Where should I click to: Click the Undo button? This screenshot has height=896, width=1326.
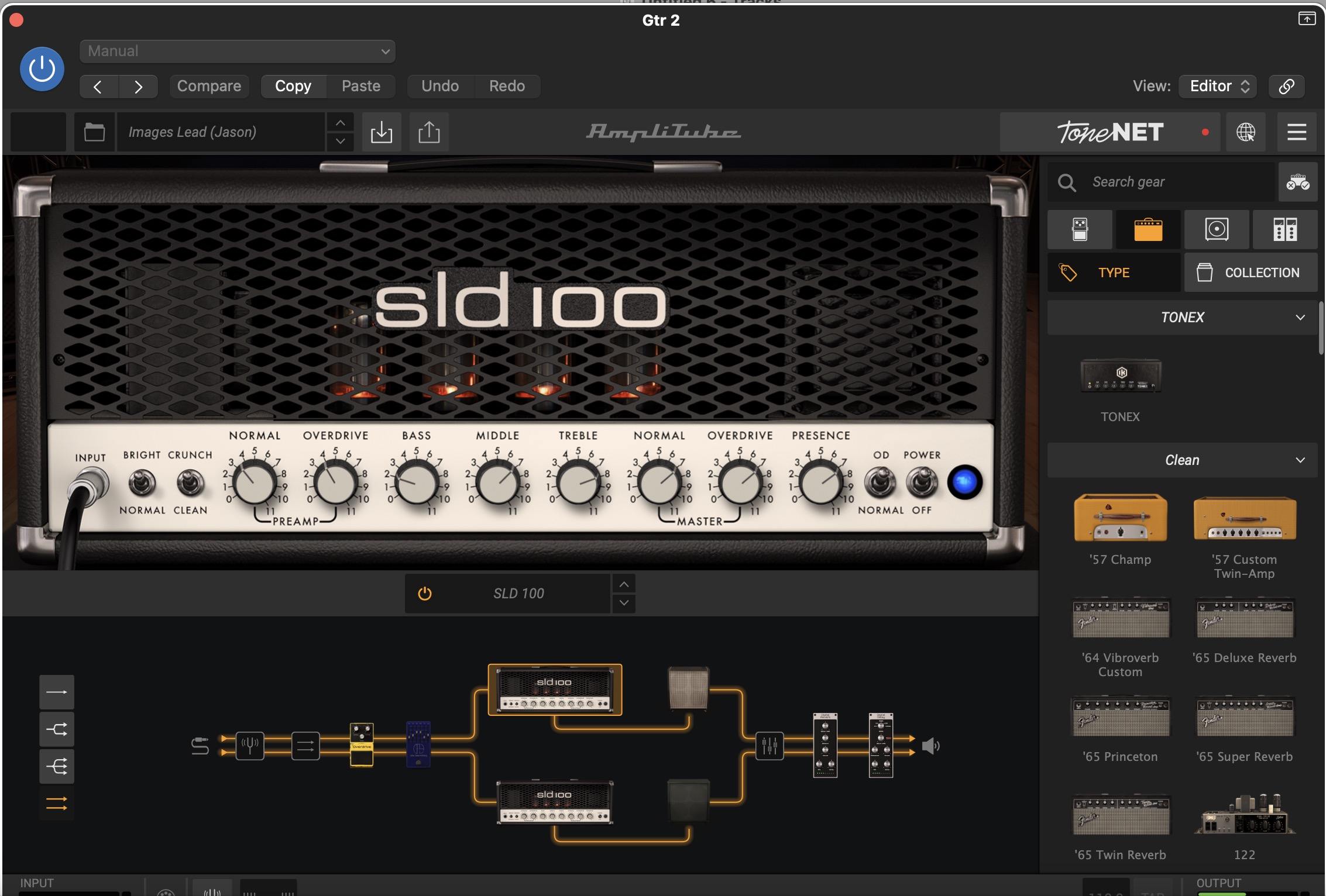click(440, 86)
